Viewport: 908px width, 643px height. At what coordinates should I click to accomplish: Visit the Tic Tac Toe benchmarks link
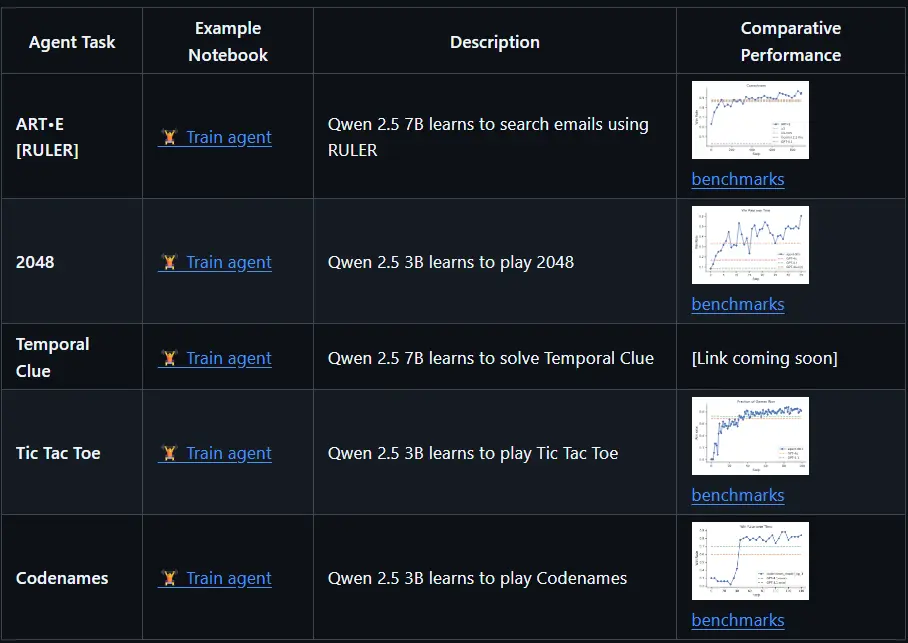pos(737,496)
